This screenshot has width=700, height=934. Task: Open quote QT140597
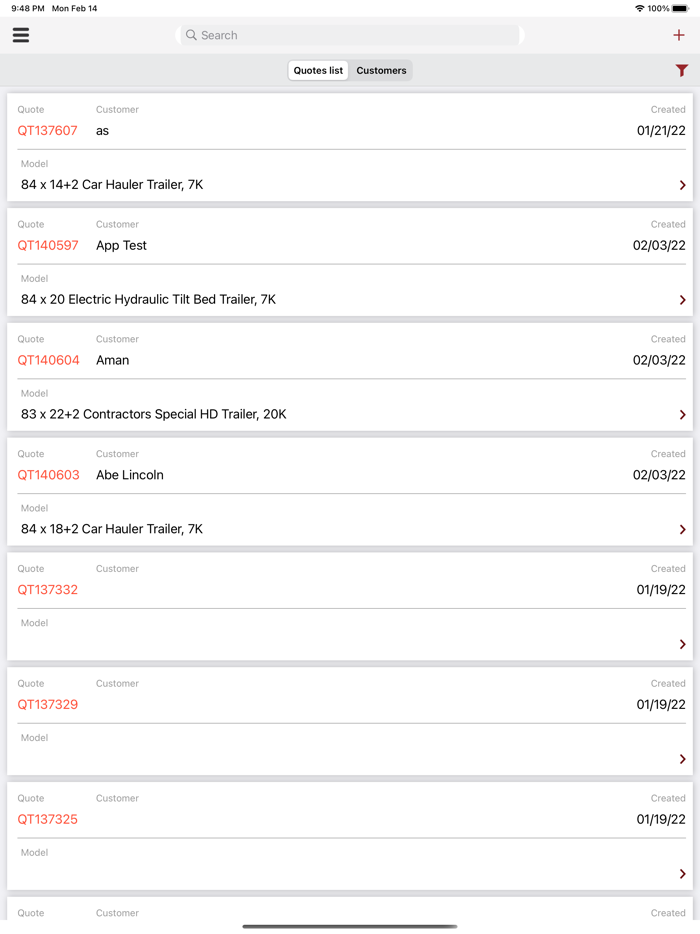coord(47,245)
